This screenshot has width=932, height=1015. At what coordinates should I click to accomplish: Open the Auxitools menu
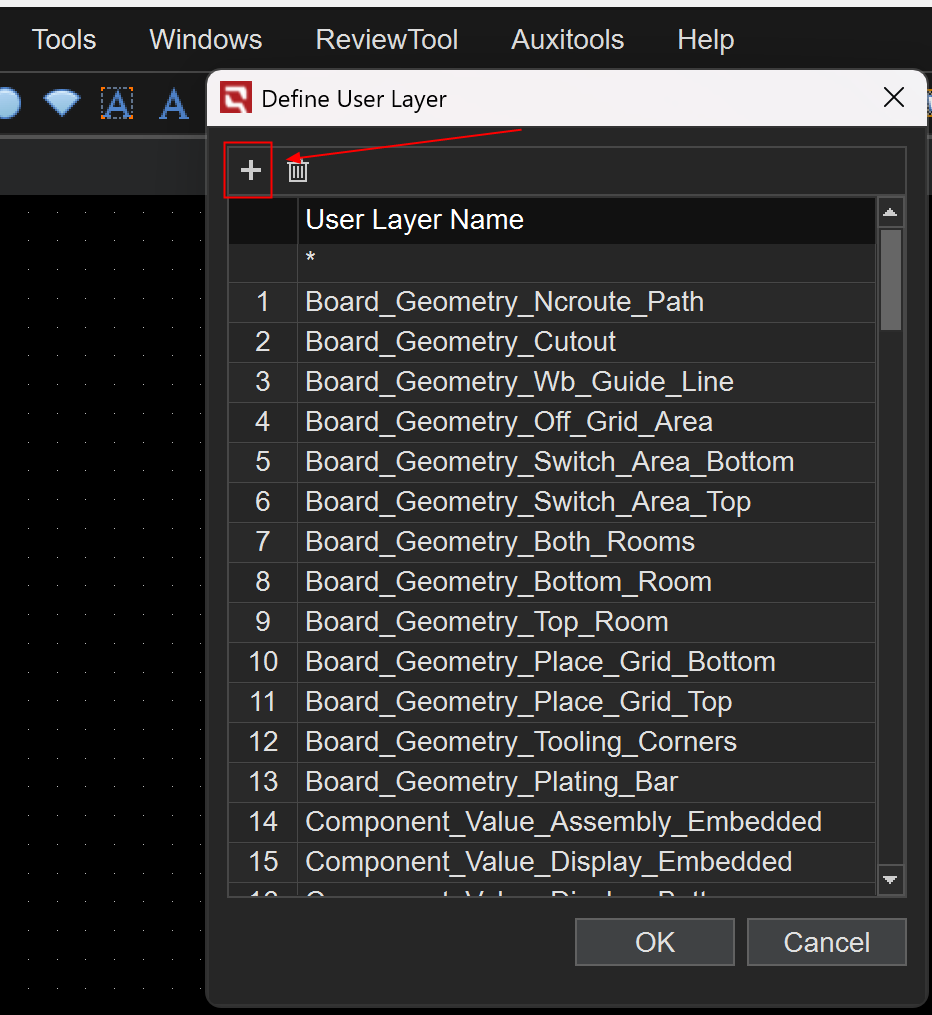click(567, 40)
